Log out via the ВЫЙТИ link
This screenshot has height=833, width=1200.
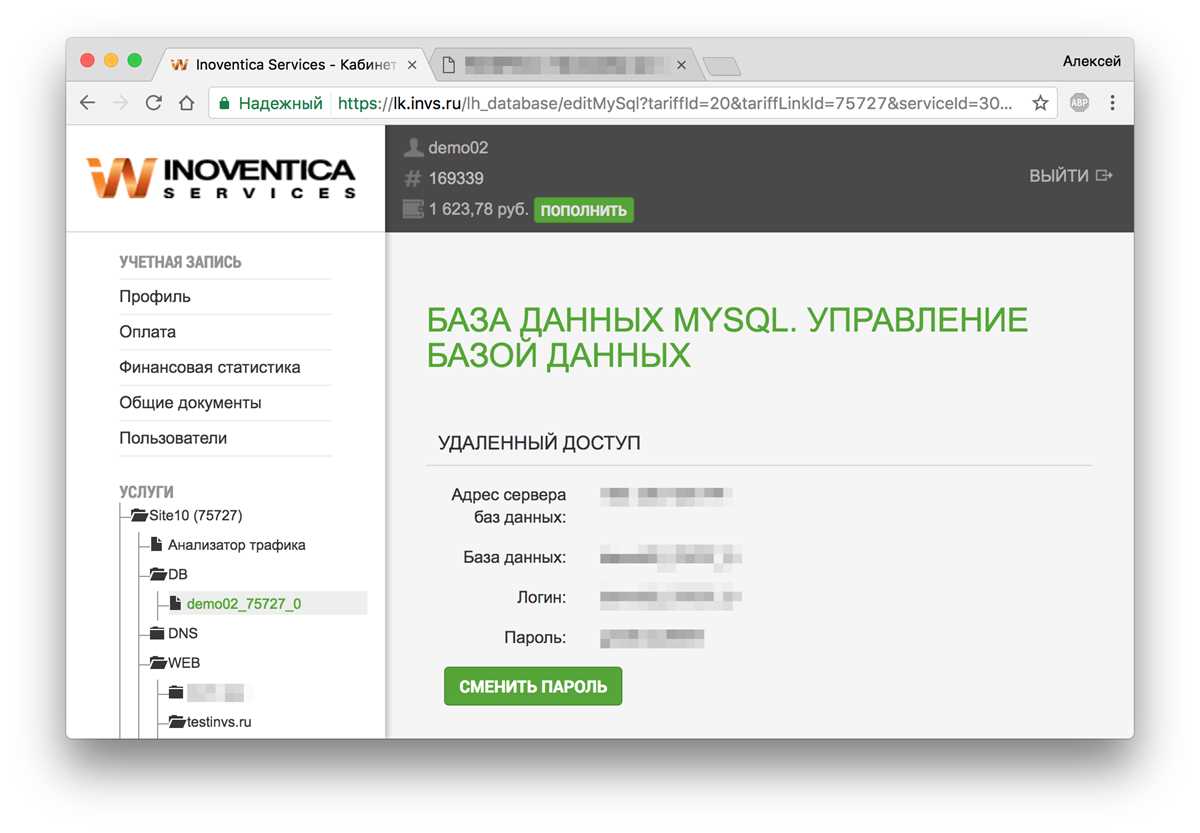point(1059,176)
